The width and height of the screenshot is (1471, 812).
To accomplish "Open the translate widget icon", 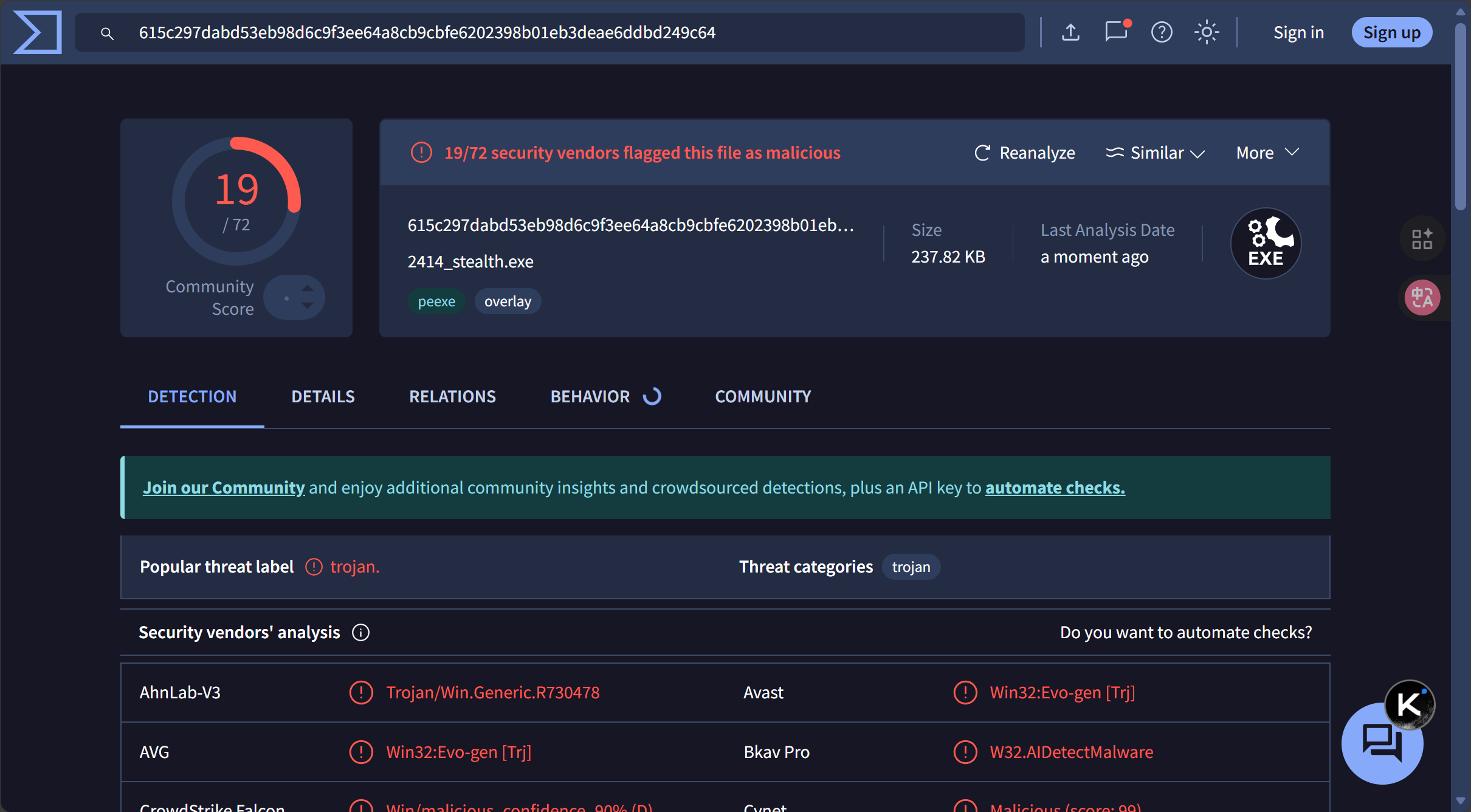I will [1422, 298].
